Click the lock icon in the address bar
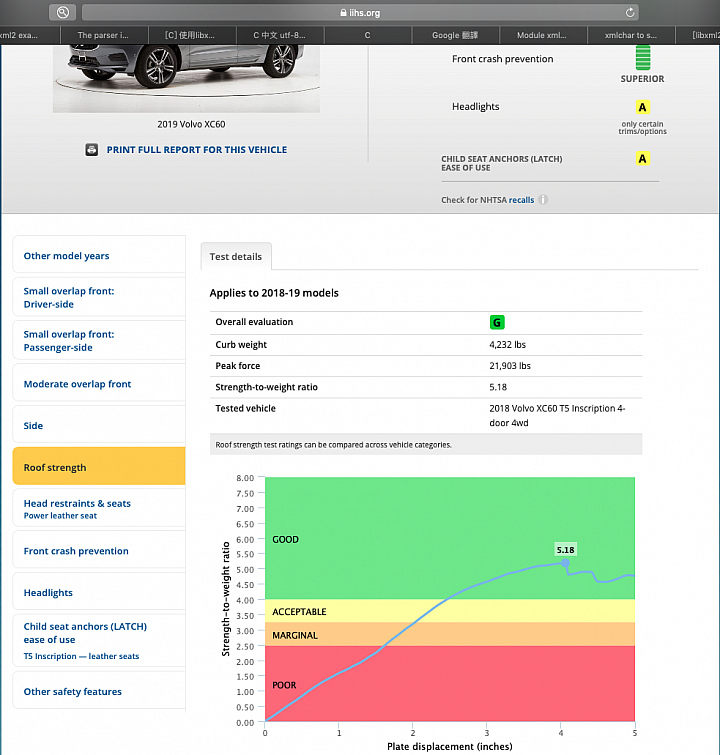 click(x=343, y=13)
